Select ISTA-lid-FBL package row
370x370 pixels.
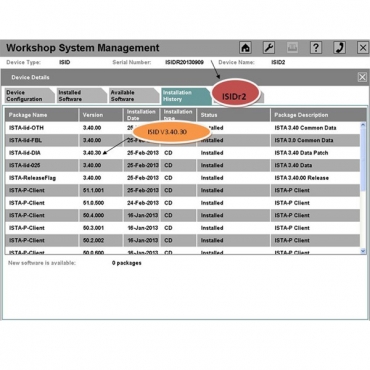(183, 140)
